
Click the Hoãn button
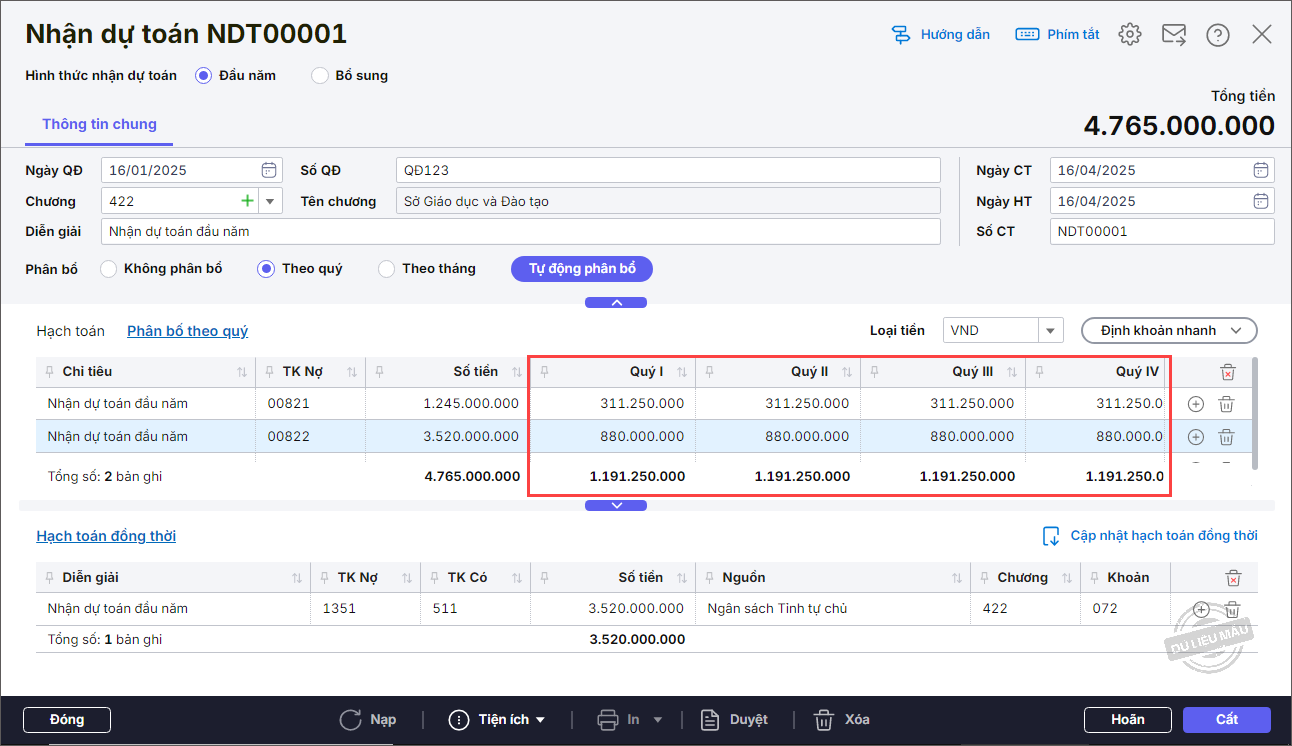tap(1128, 720)
